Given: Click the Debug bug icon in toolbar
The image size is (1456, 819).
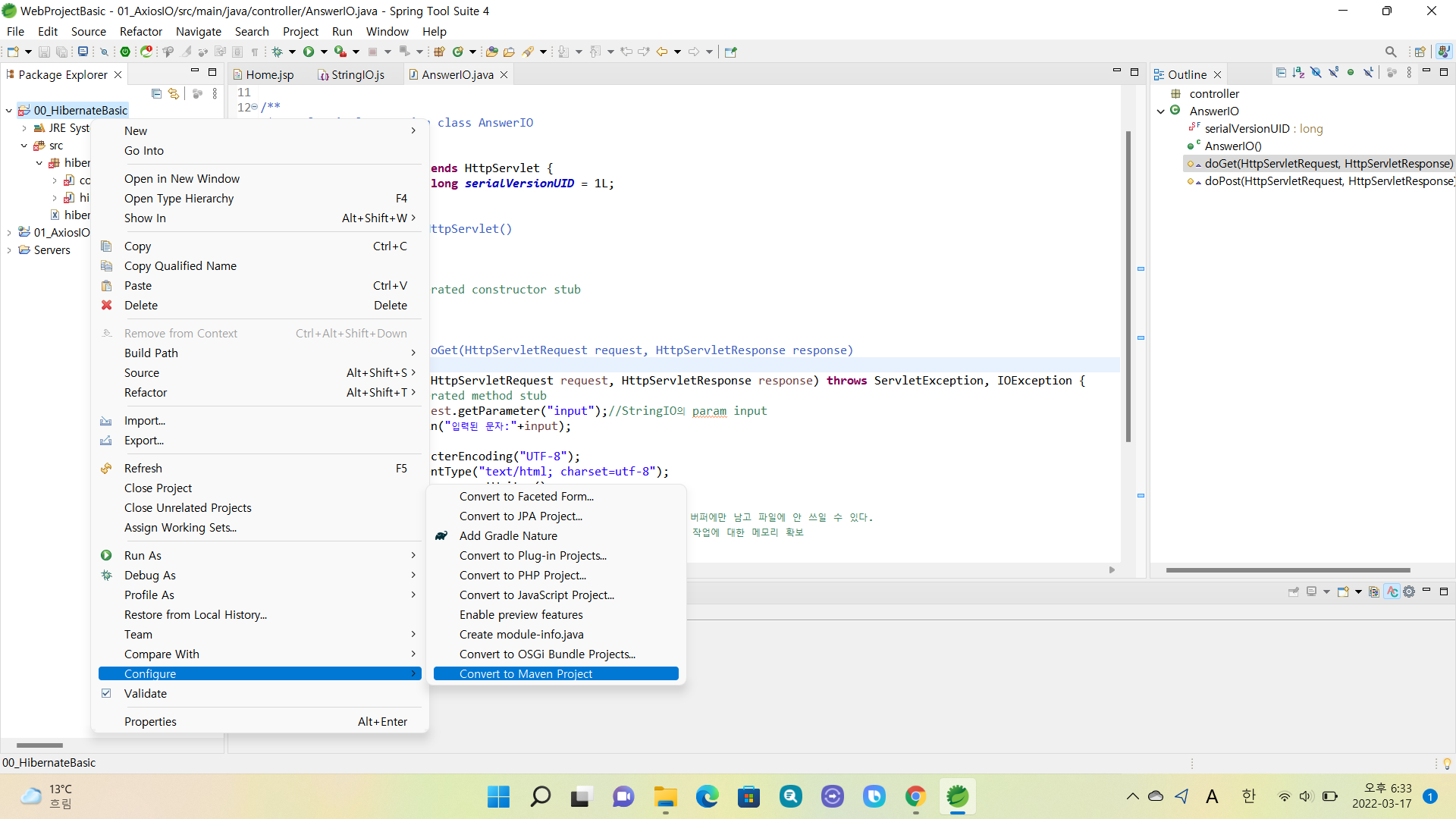Looking at the screenshot, I should pos(278,52).
